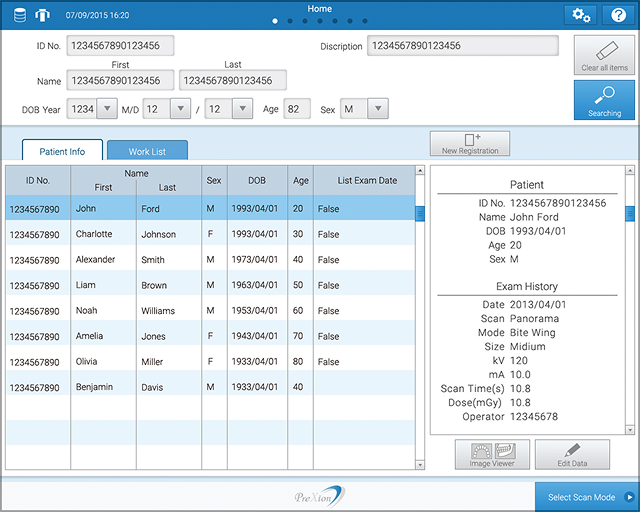Click the New Registration button
640x512 pixels.
(x=469, y=144)
